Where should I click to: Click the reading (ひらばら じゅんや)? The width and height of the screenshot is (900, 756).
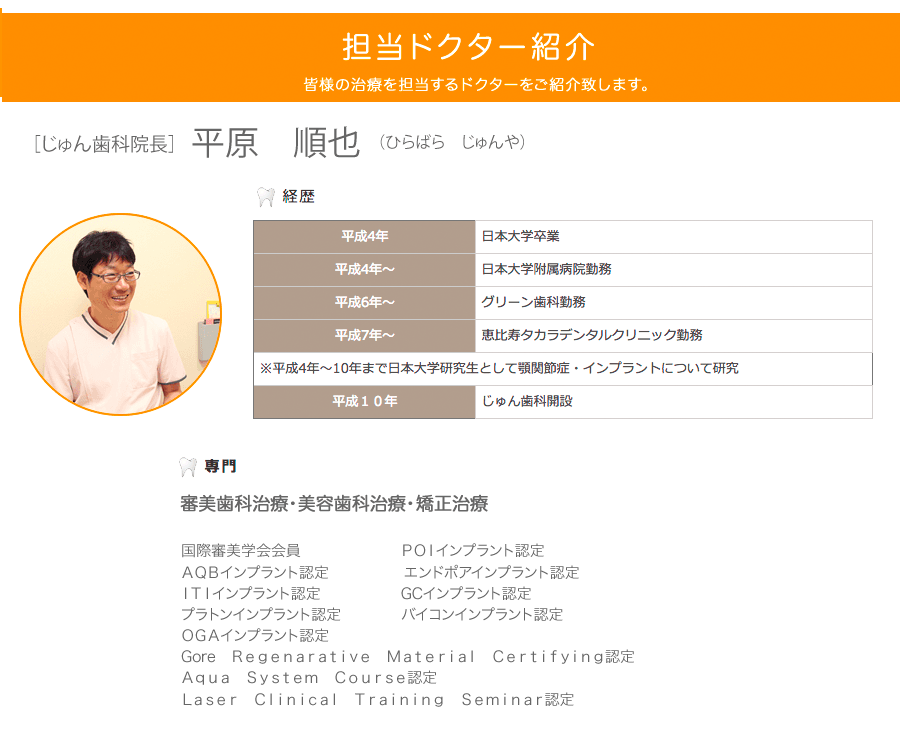click(452, 142)
